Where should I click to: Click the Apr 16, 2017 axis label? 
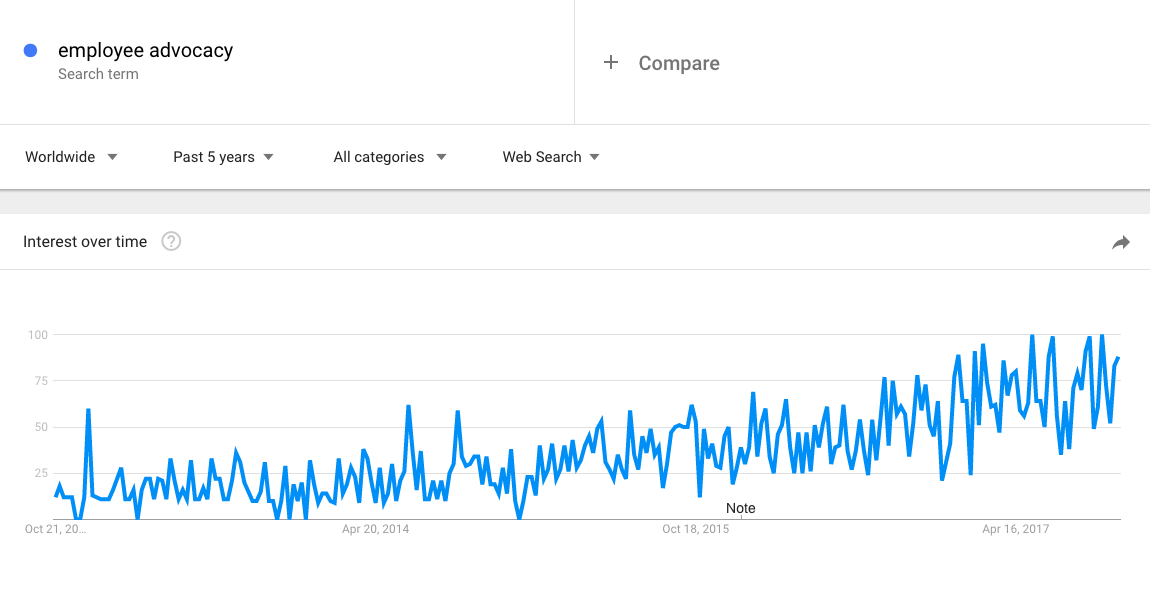click(1016, 529)
